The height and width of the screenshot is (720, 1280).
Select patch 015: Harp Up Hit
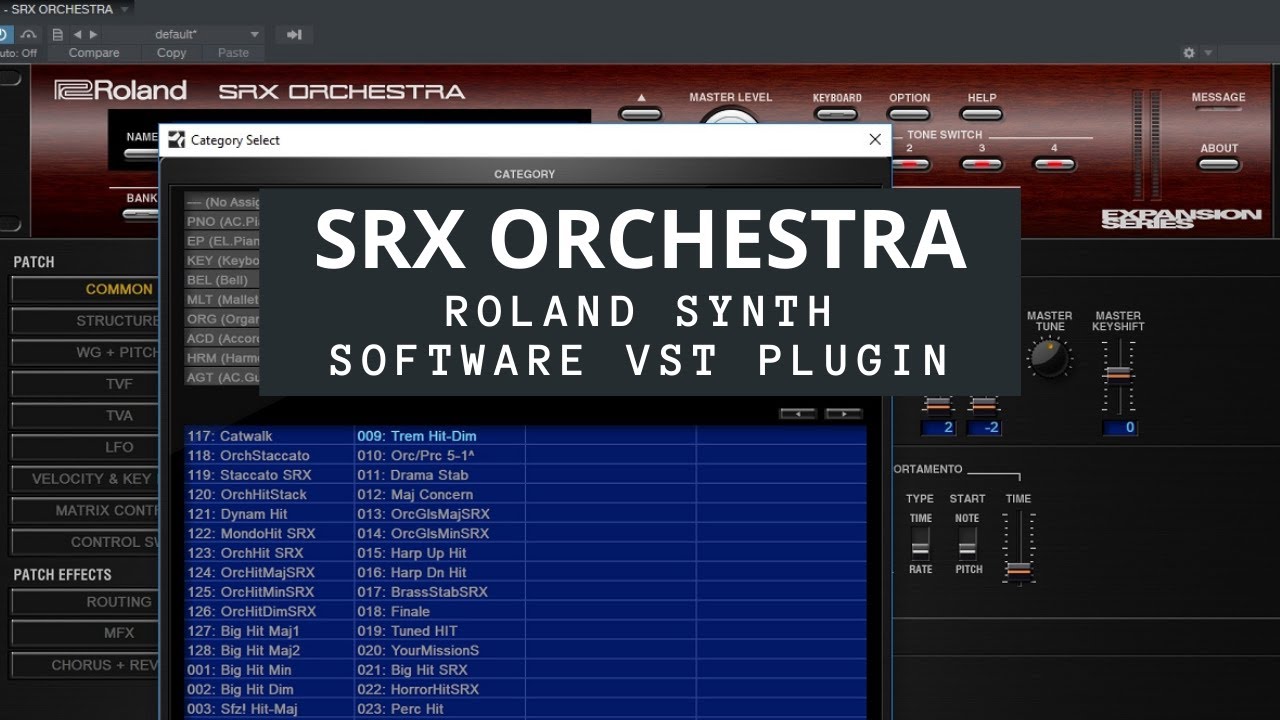[x=440, y=553]
